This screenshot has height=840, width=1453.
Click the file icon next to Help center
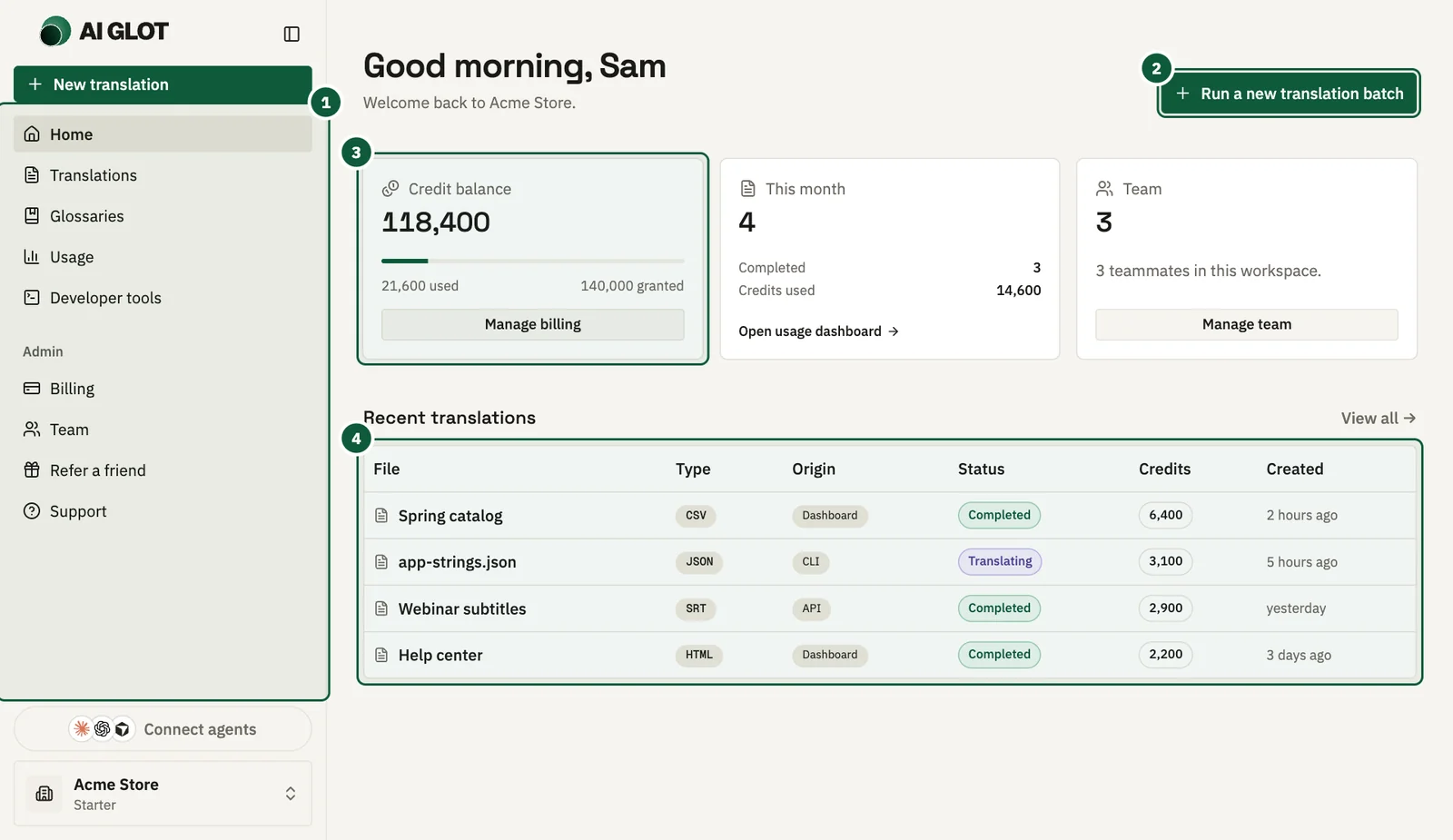coord(381,655)
